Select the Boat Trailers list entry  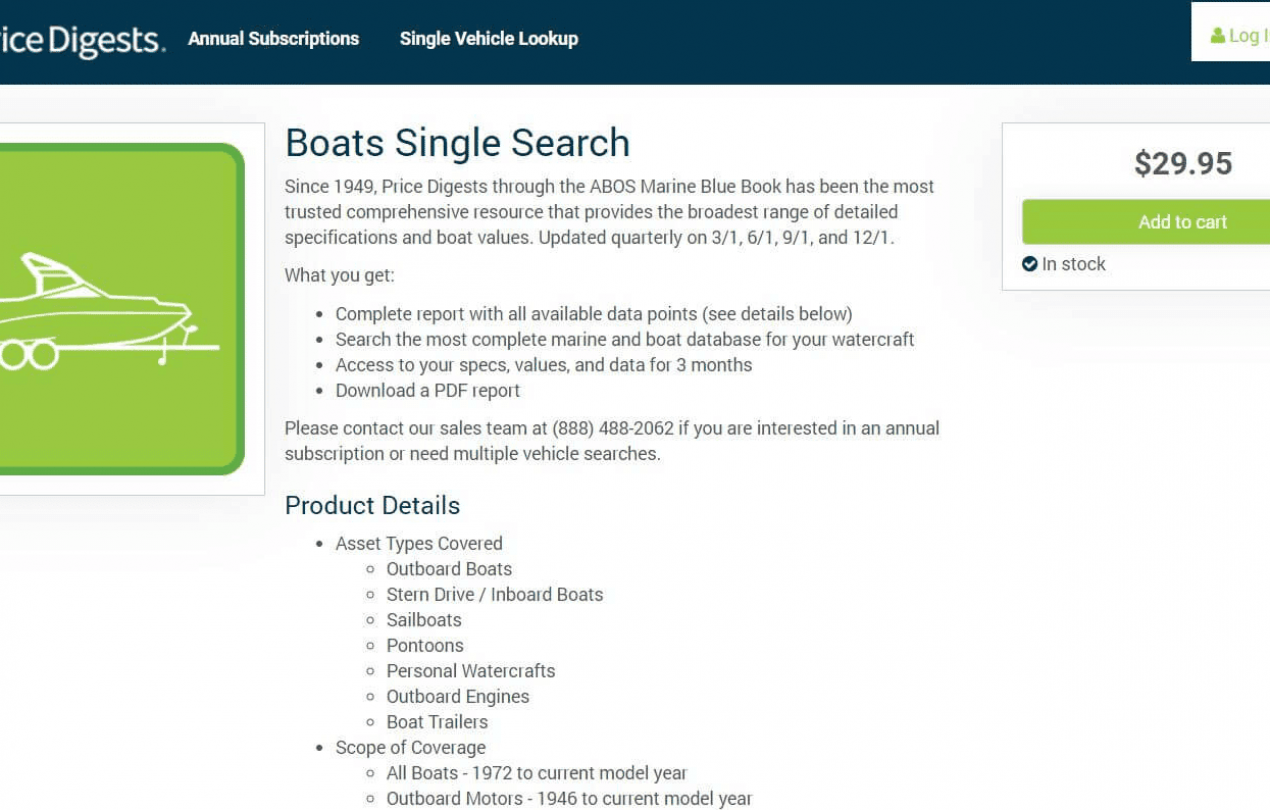(x=437, y=721)
